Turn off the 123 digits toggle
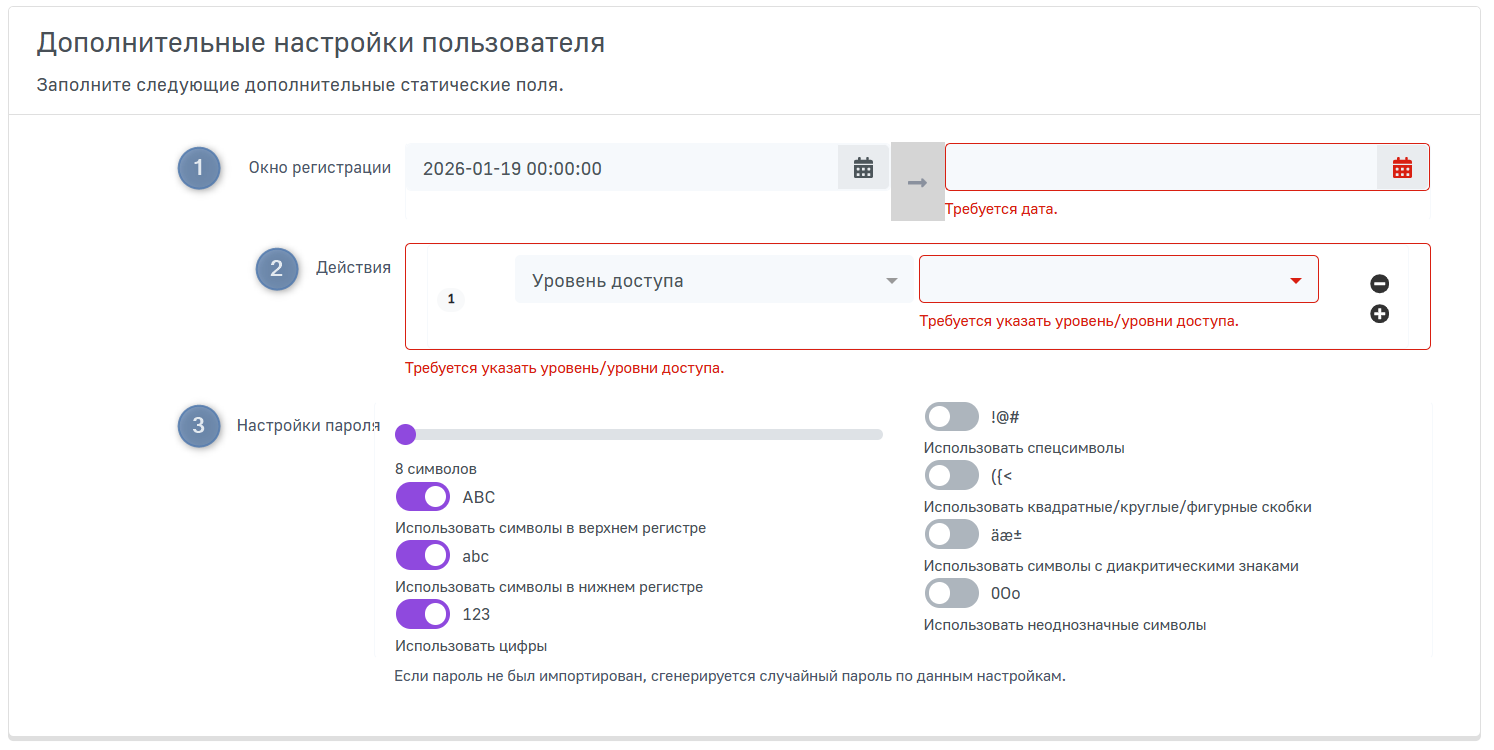The width and height of the screenshot is (1494, 750). pyautogui.click(x=422, y=614)
